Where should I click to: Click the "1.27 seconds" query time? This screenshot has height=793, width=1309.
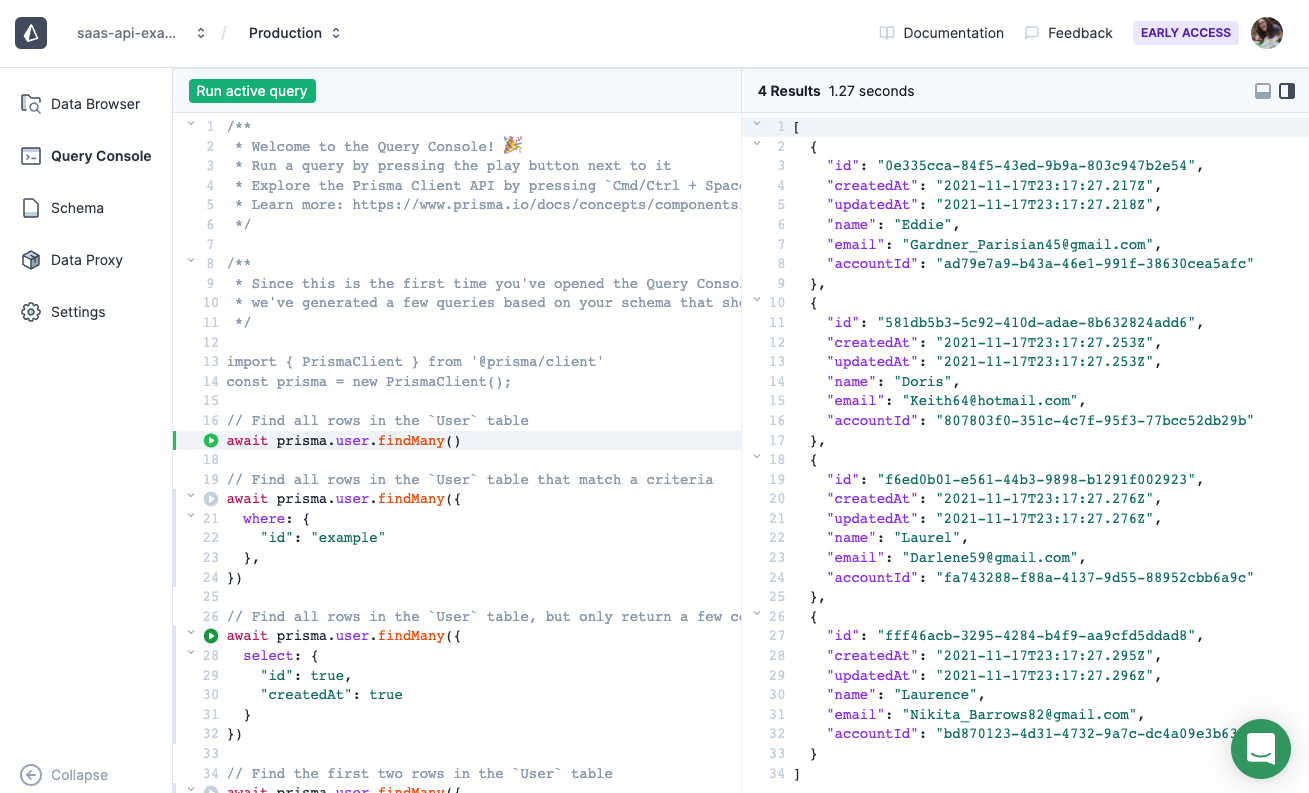[x=871, y=91]
